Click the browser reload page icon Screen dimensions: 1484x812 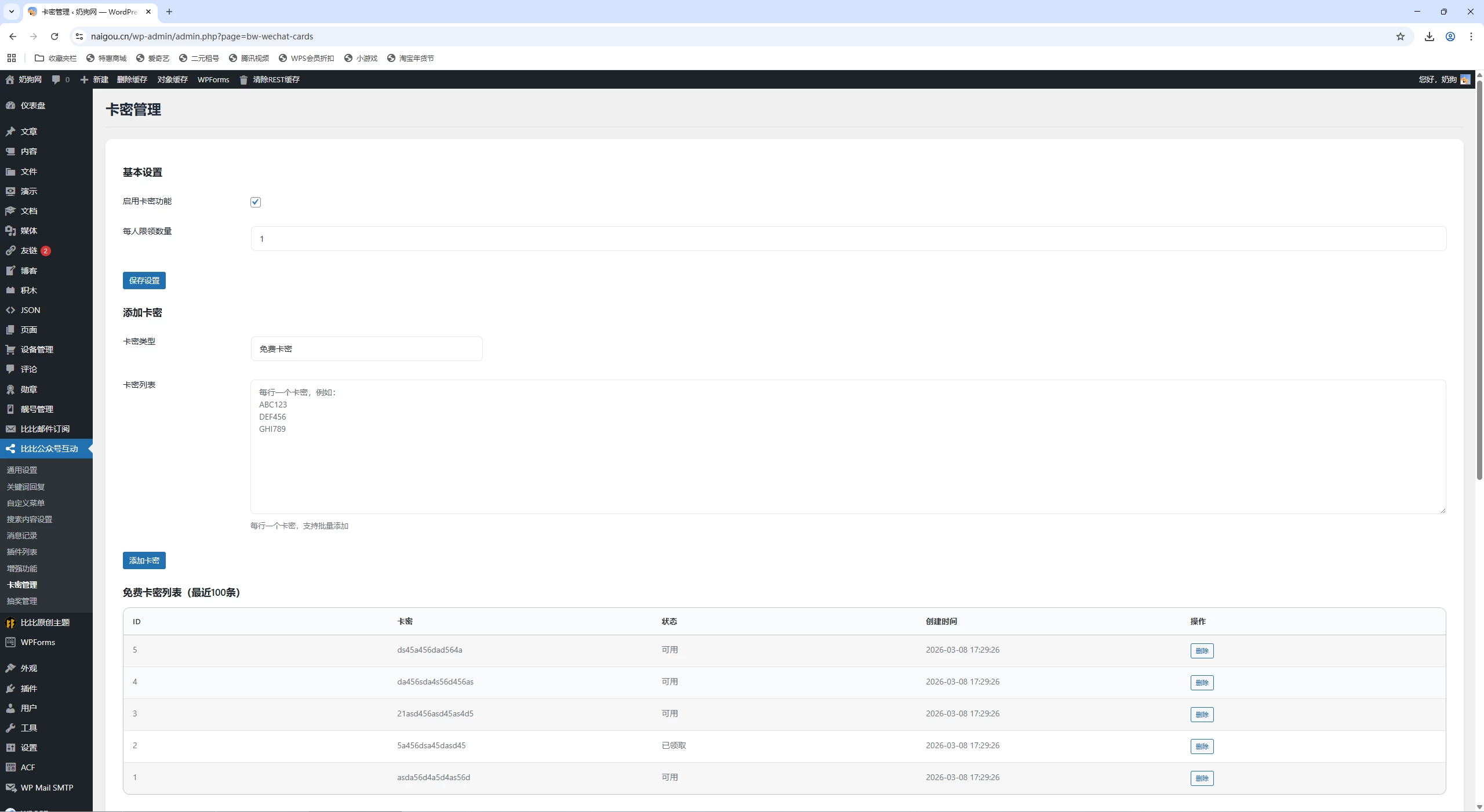click(x=54, y=37)
